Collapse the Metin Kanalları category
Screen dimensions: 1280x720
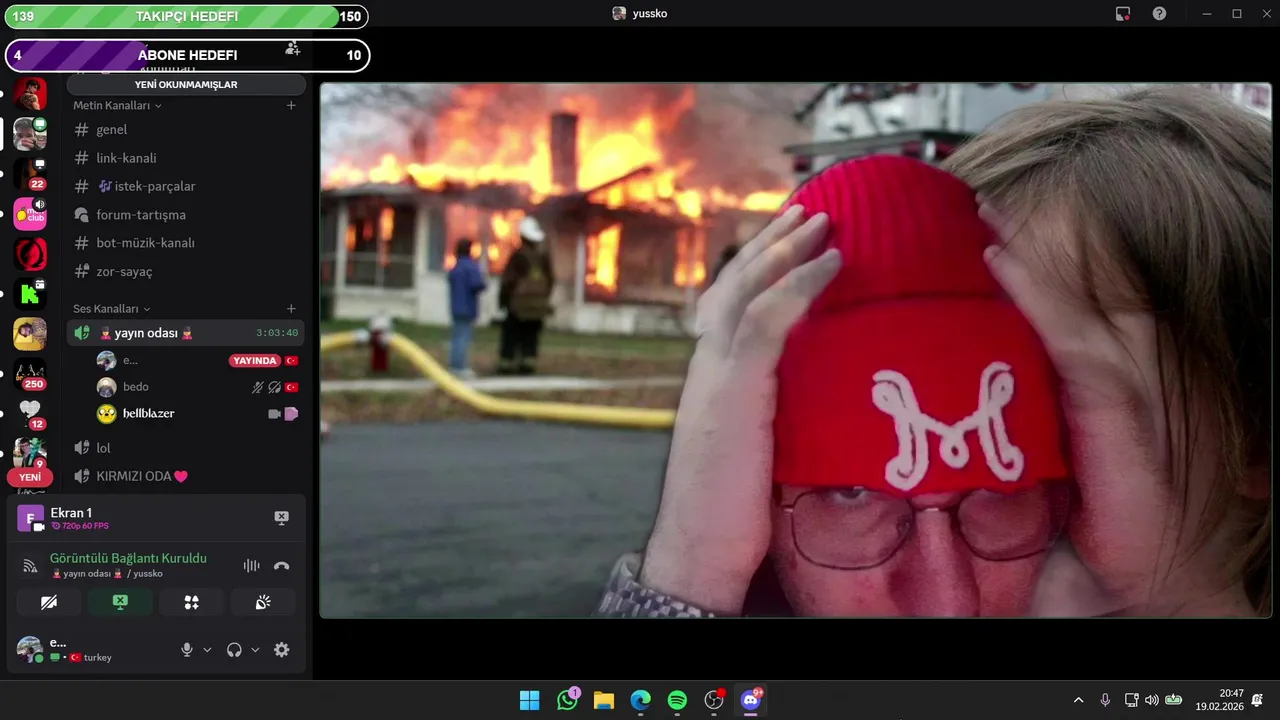(117, 105)
